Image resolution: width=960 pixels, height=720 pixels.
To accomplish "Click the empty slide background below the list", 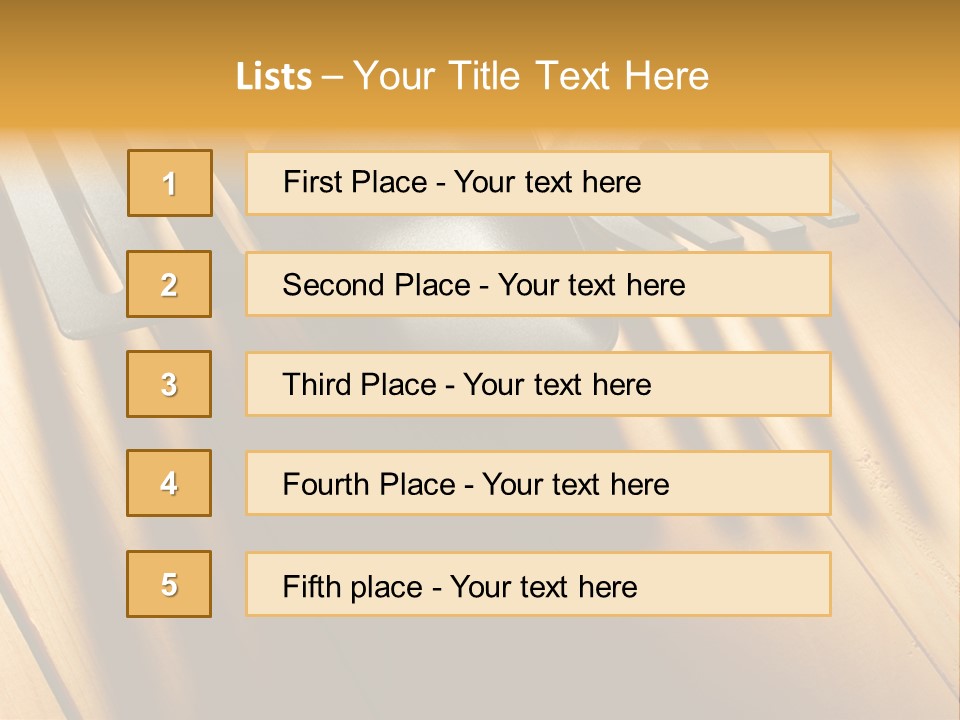I will (480, 670).
